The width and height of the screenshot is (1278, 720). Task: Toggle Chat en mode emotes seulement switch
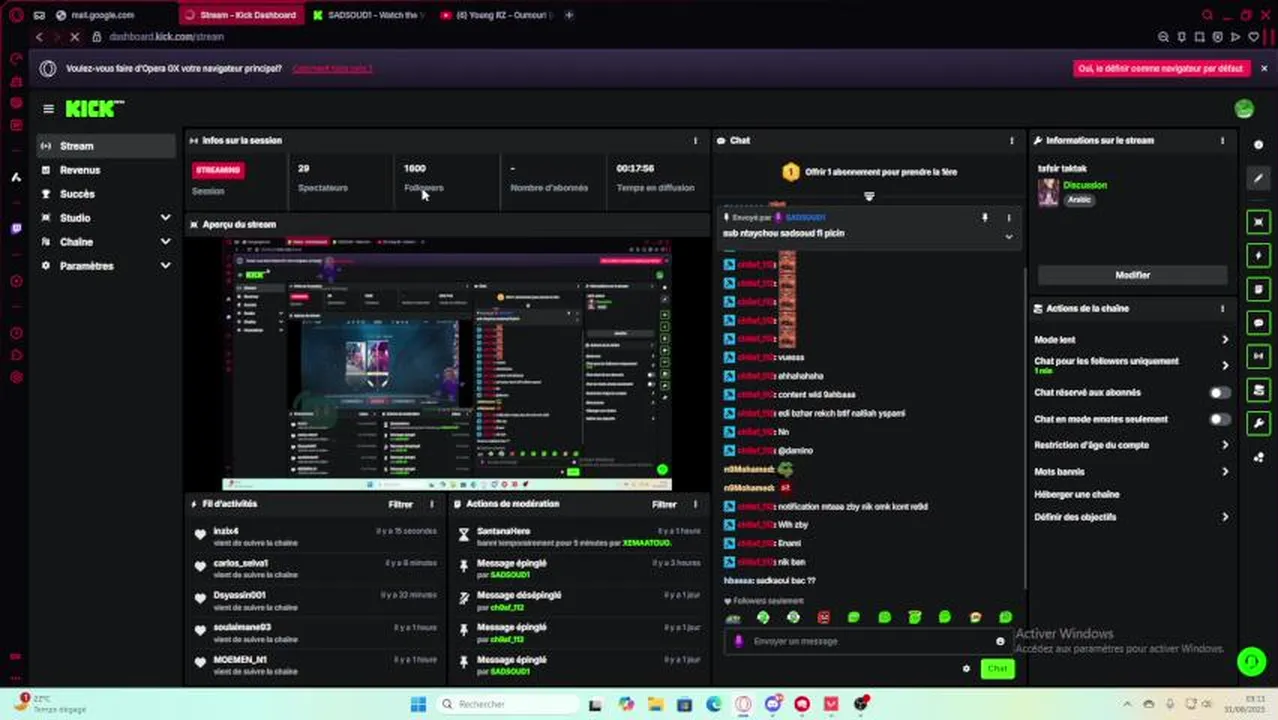point(1220,419)
